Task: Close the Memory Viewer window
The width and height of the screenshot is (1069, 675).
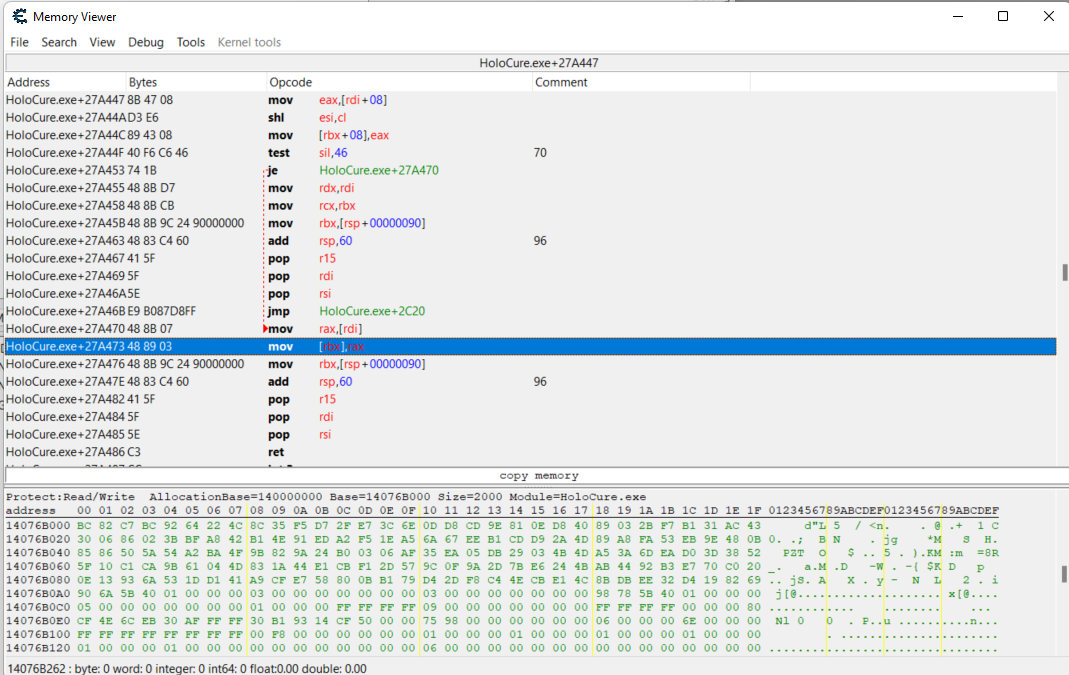Action: [1048, 16]
